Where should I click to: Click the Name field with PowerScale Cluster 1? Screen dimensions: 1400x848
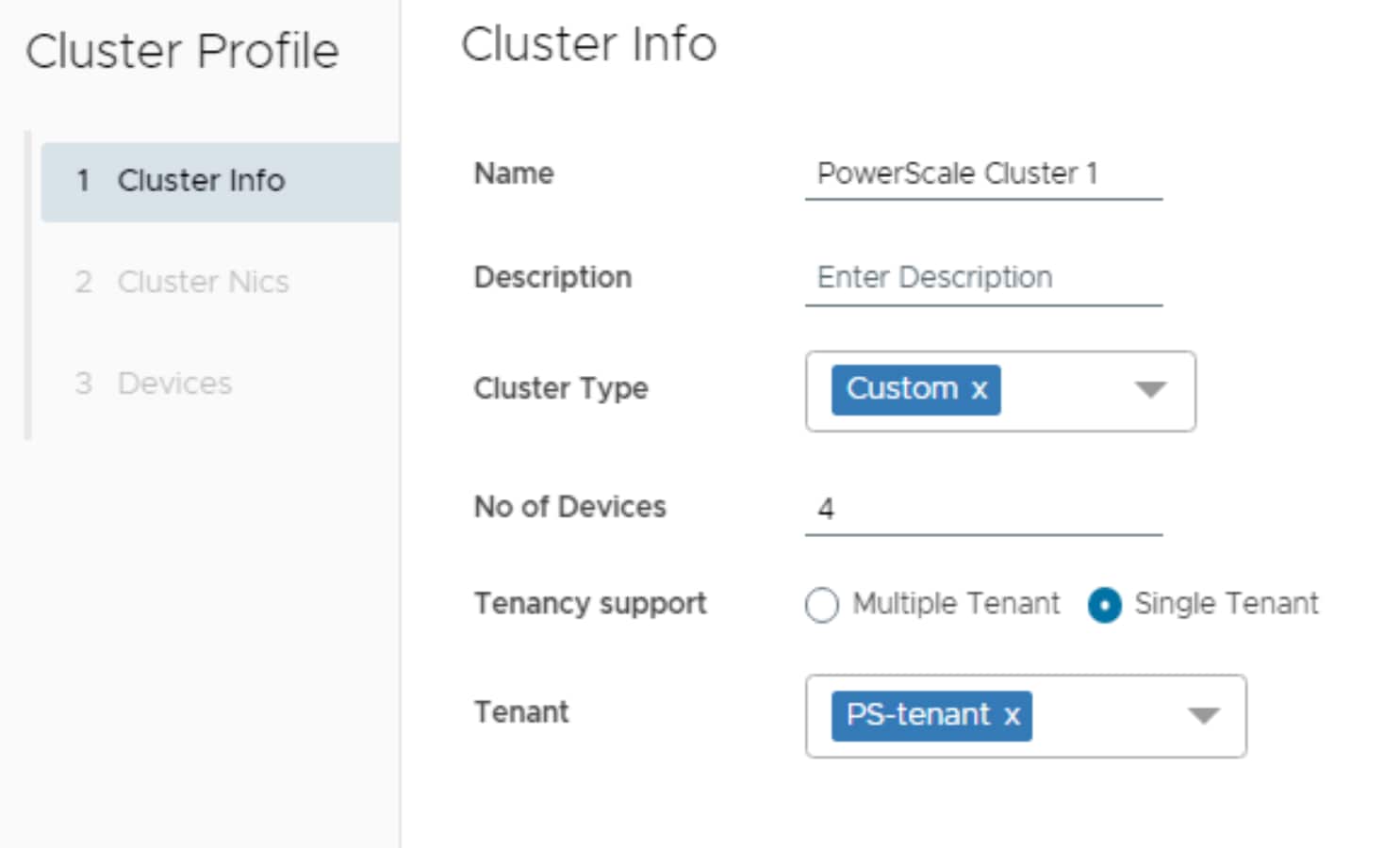pos(983,174)
